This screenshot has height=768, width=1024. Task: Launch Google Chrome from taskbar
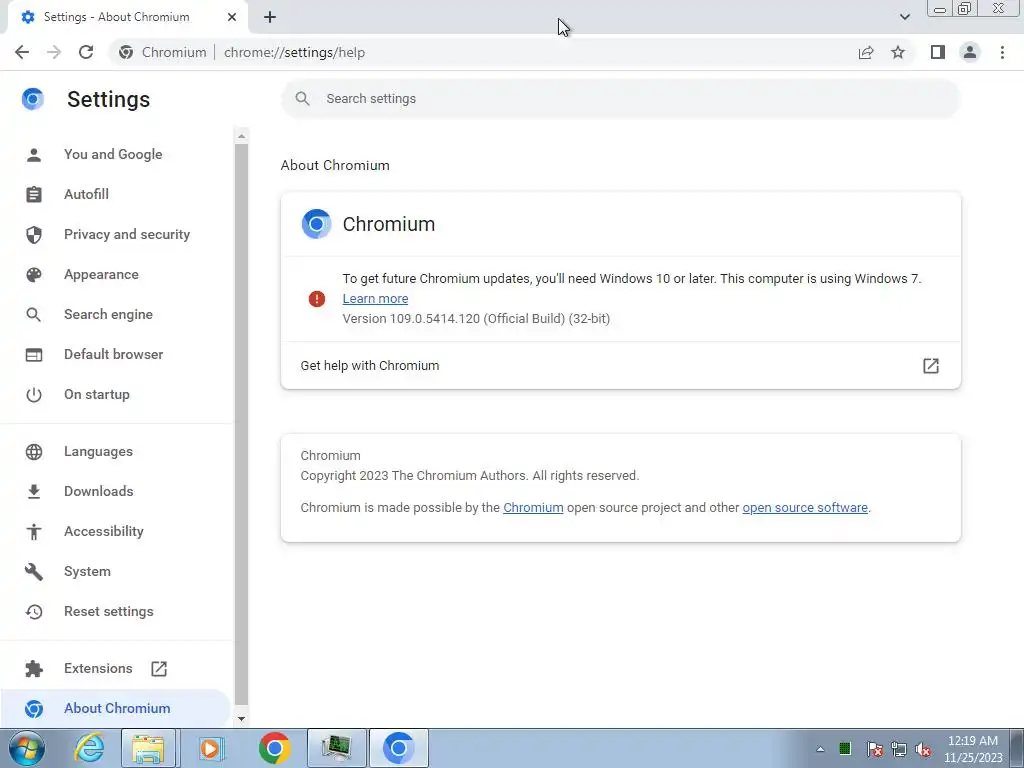[274, 748]
